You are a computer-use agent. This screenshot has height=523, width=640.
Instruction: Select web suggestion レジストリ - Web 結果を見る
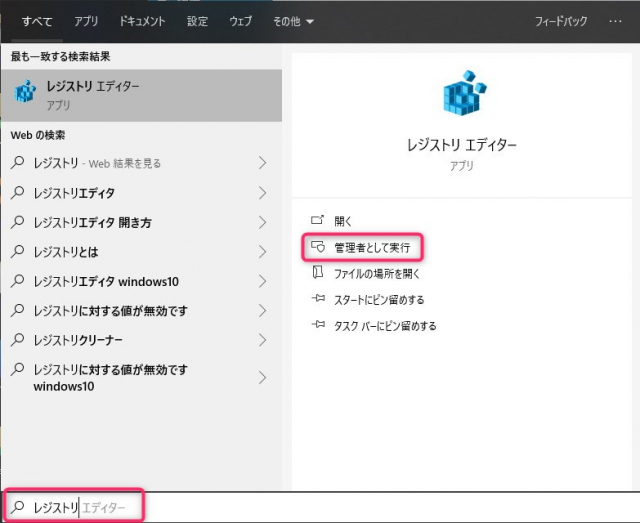[x=141, y=163]
